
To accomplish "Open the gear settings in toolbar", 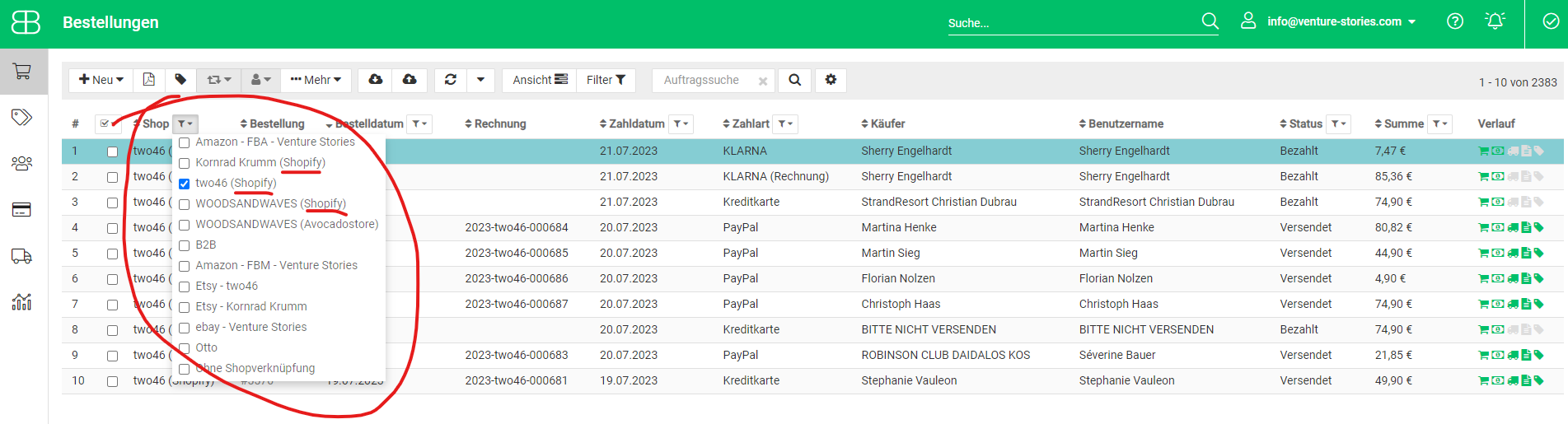I will [x=831, y=80].
